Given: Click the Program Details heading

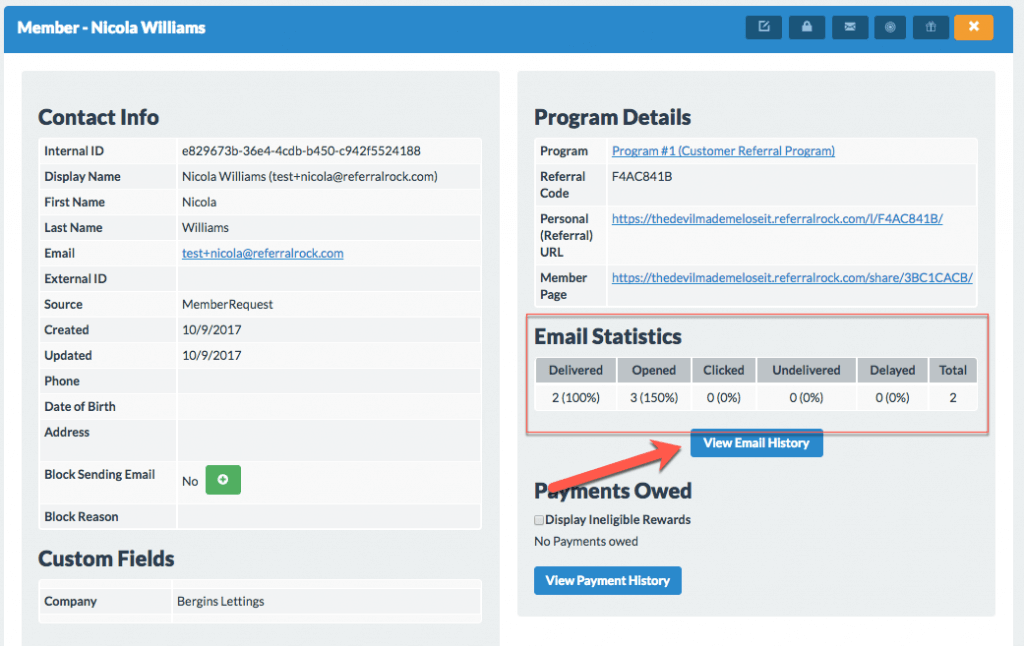Looking at the screenshot, I should click(x=613, y=117).
